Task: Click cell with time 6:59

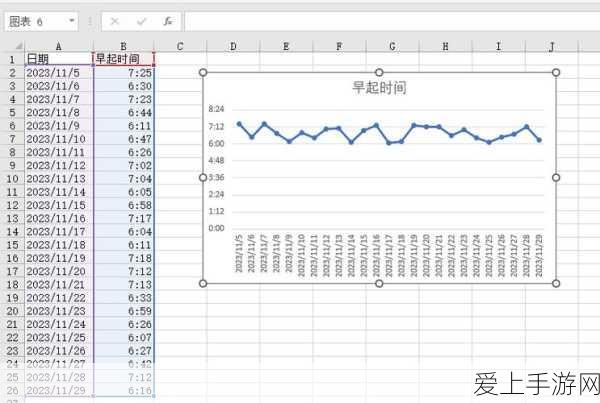Action: point(124,311)
